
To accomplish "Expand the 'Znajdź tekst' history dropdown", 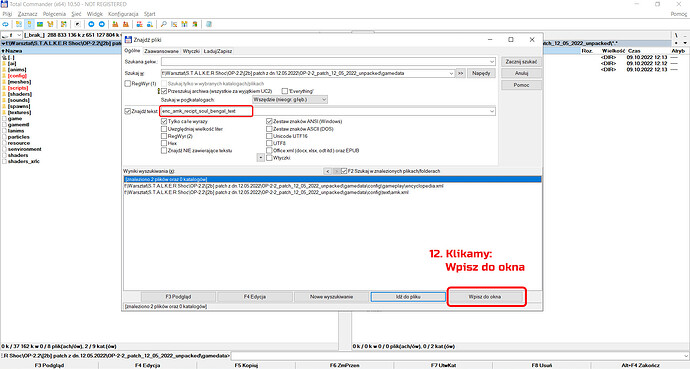I will point(492,111).
